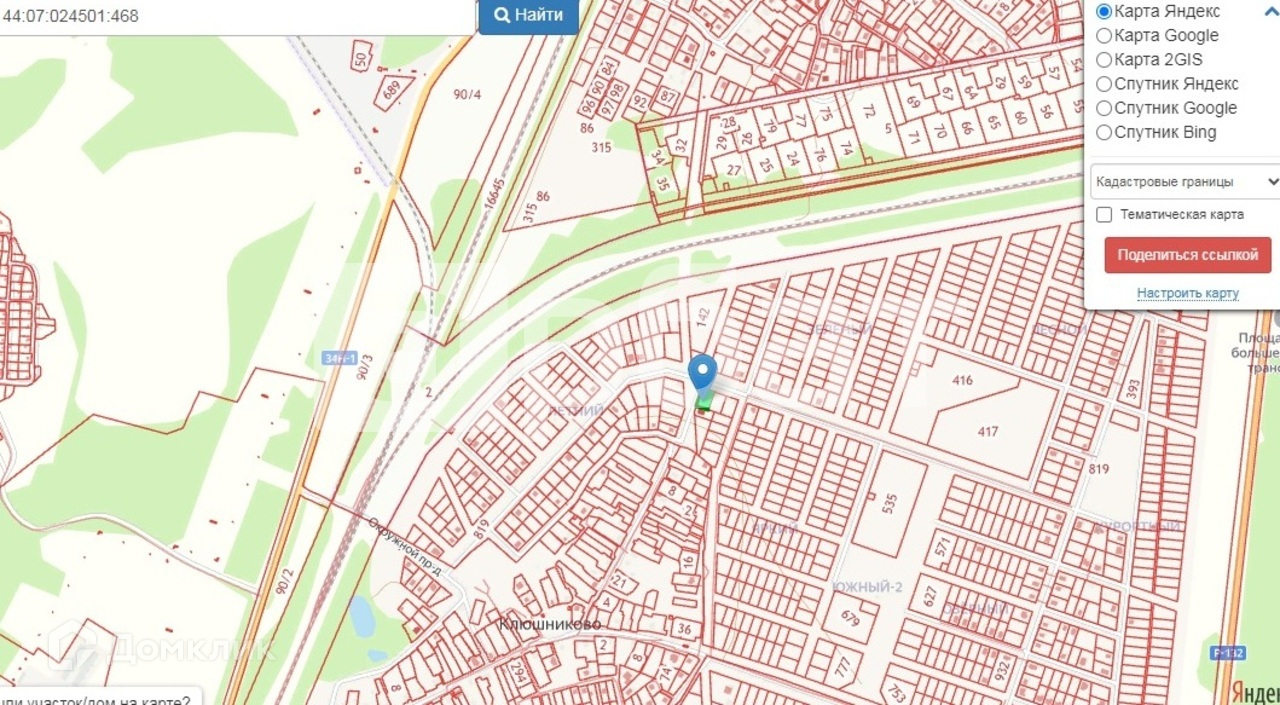The width and height of the screenshot is (1280, 705).
Task: Click the magnifier icon in Найти button
Action: click(503, 15)
